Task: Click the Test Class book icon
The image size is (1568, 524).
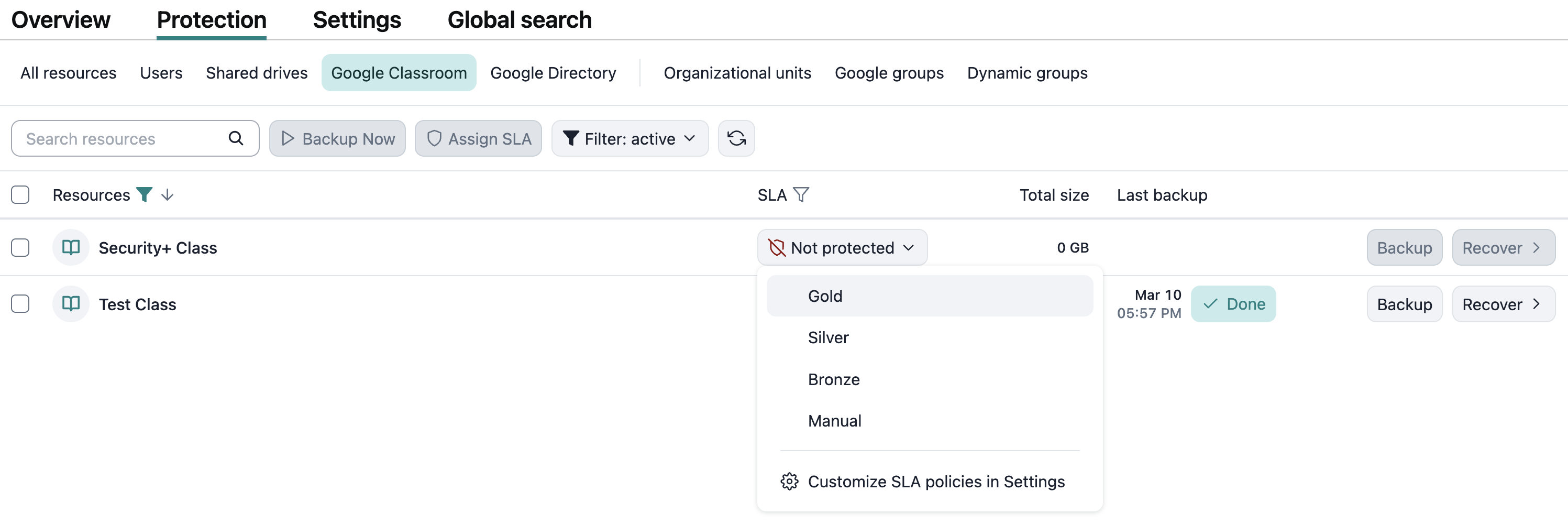Action: pyautogui.click(x=71, y=303)
